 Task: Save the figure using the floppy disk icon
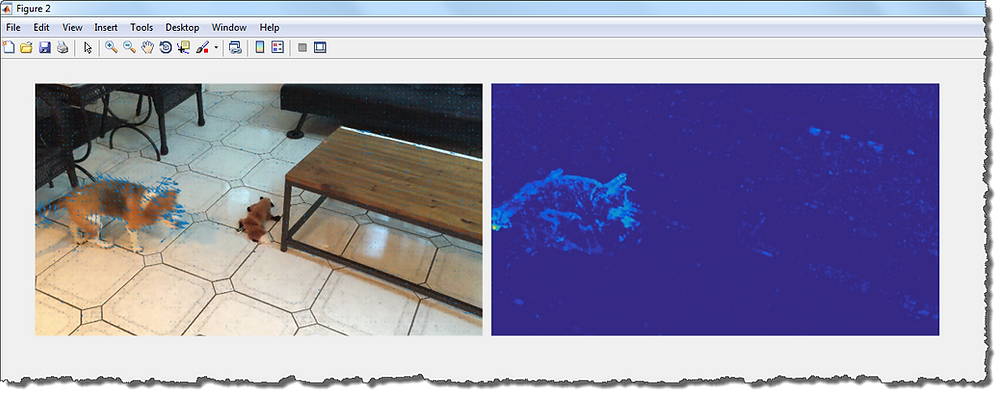click(x=44, y=47)
